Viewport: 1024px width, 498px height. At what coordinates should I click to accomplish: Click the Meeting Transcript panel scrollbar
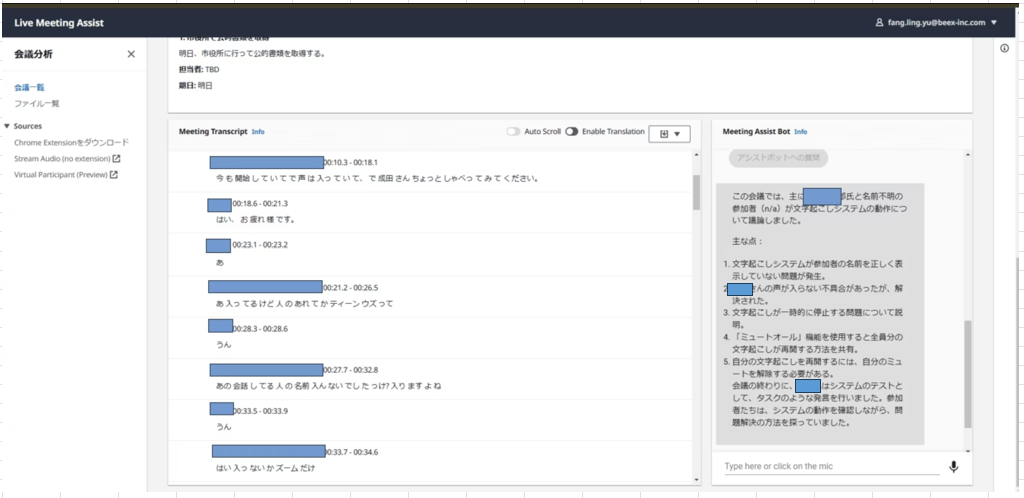696,193
